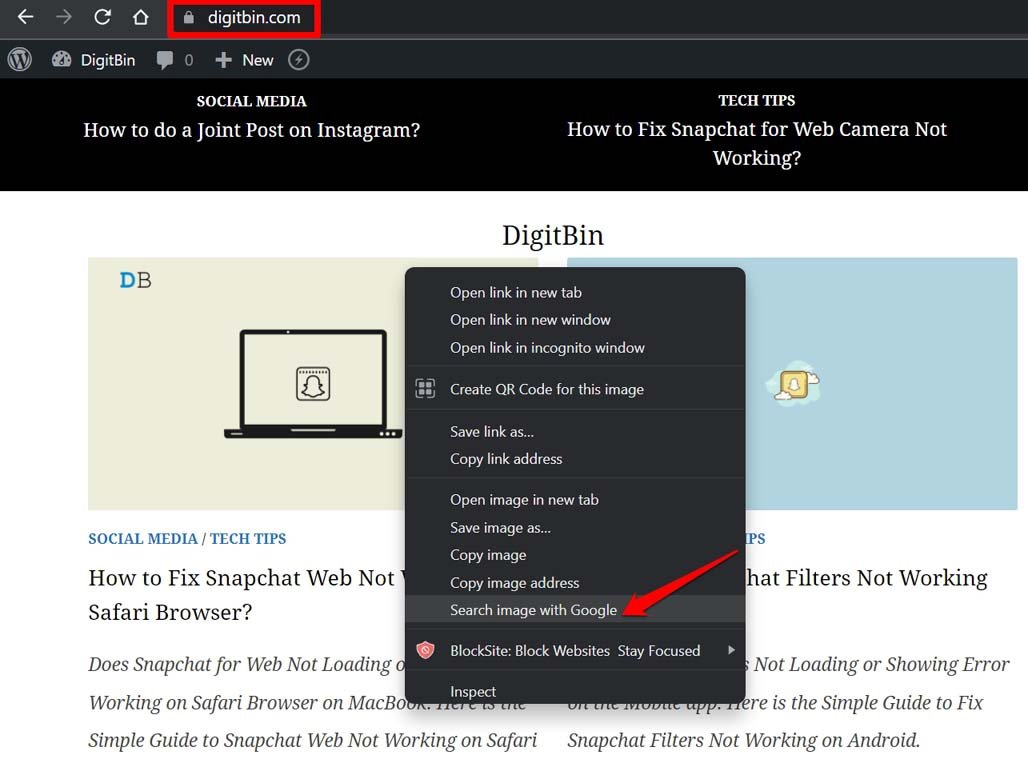This screenshot has width=1028, height=759.
Task: Click the digitbin.com address bar
Action: coord(253,18)
